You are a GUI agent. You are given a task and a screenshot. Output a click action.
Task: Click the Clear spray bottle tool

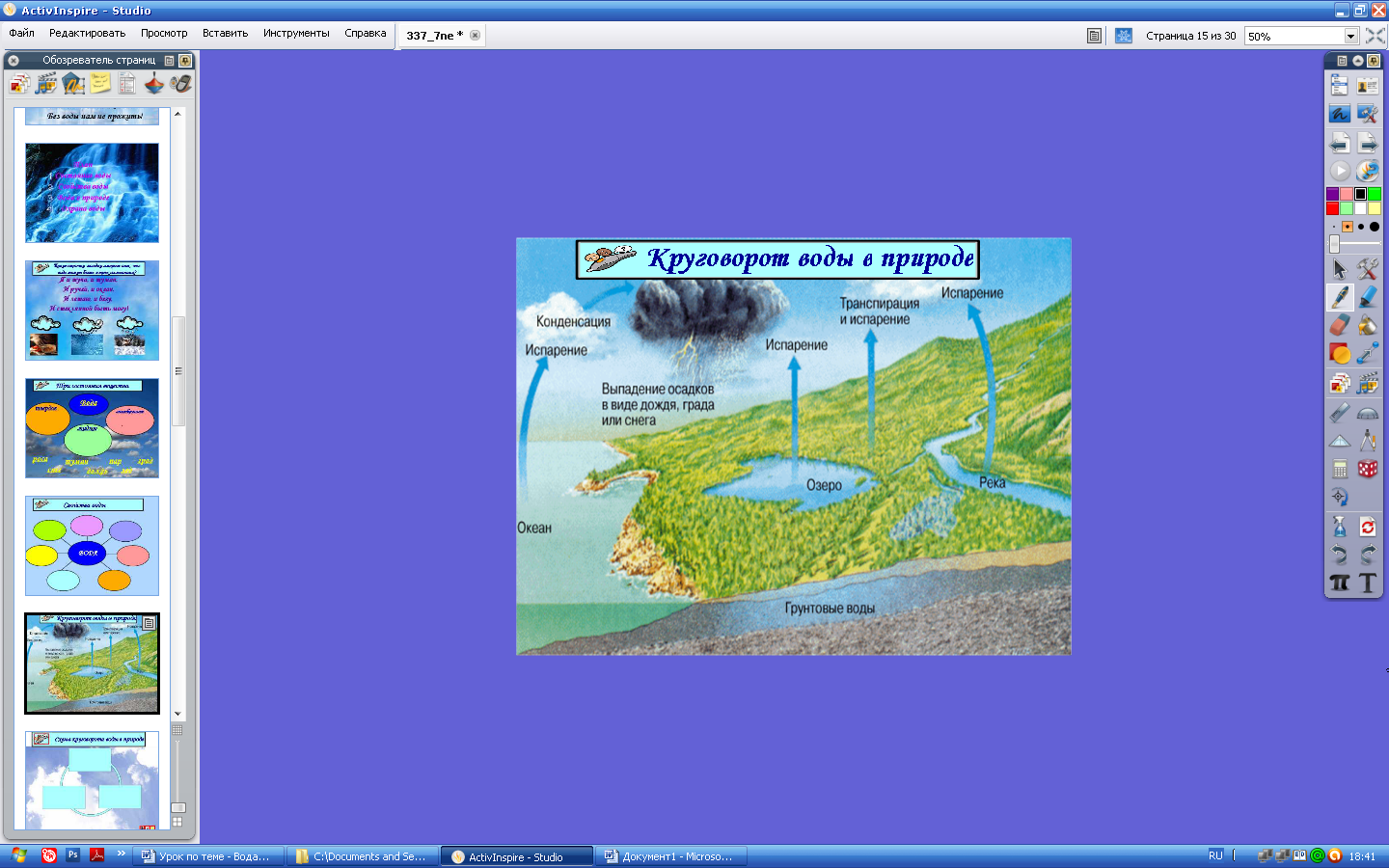pos(1340,527)
